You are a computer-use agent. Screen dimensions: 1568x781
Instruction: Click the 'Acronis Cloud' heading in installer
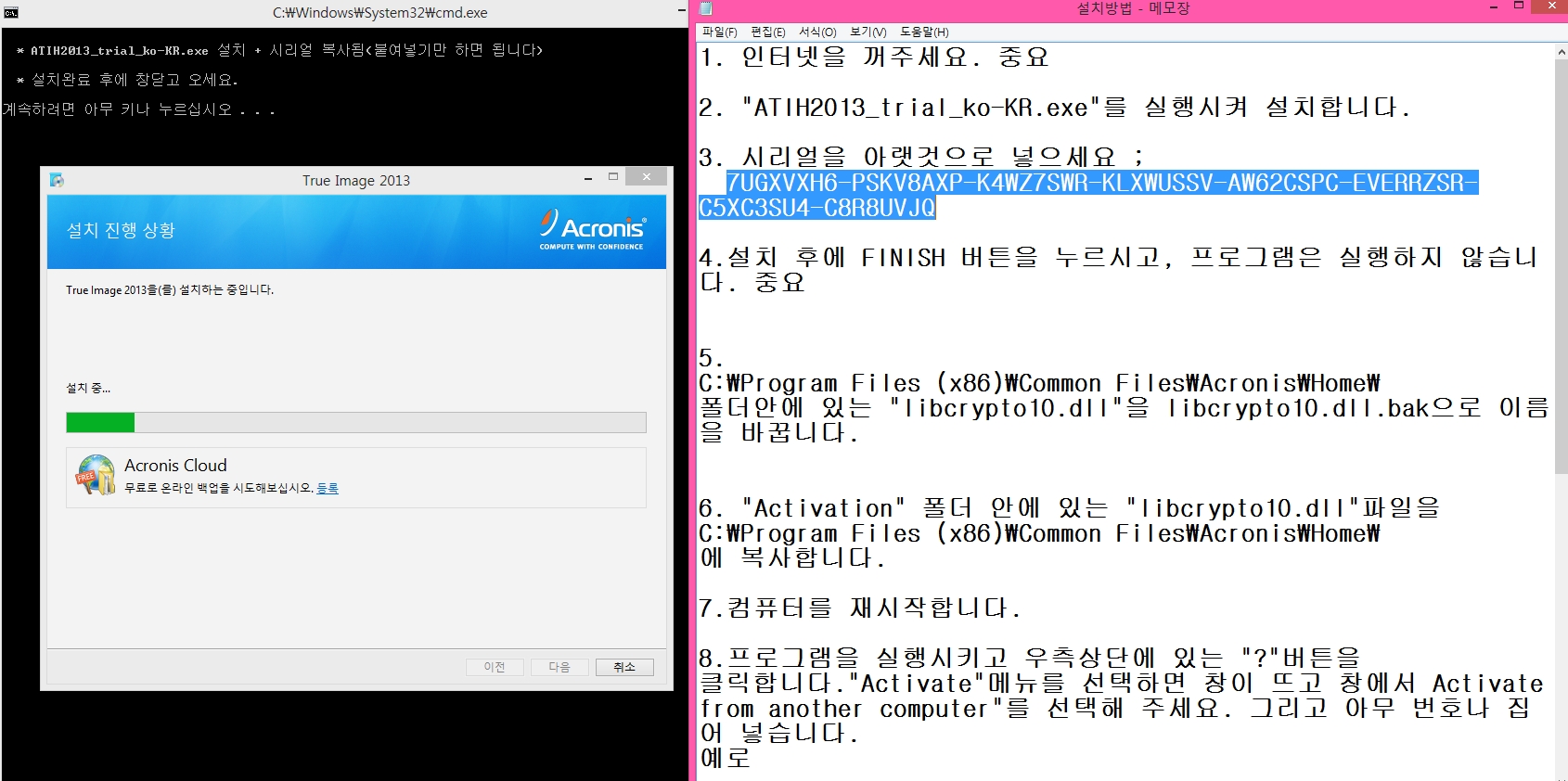175,466
